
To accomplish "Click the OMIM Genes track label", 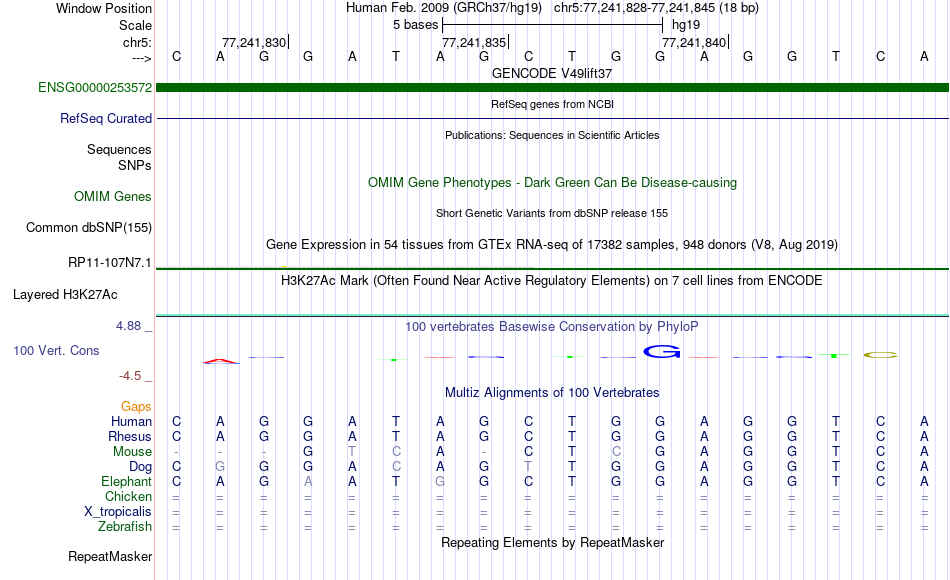I will point(113,196).
